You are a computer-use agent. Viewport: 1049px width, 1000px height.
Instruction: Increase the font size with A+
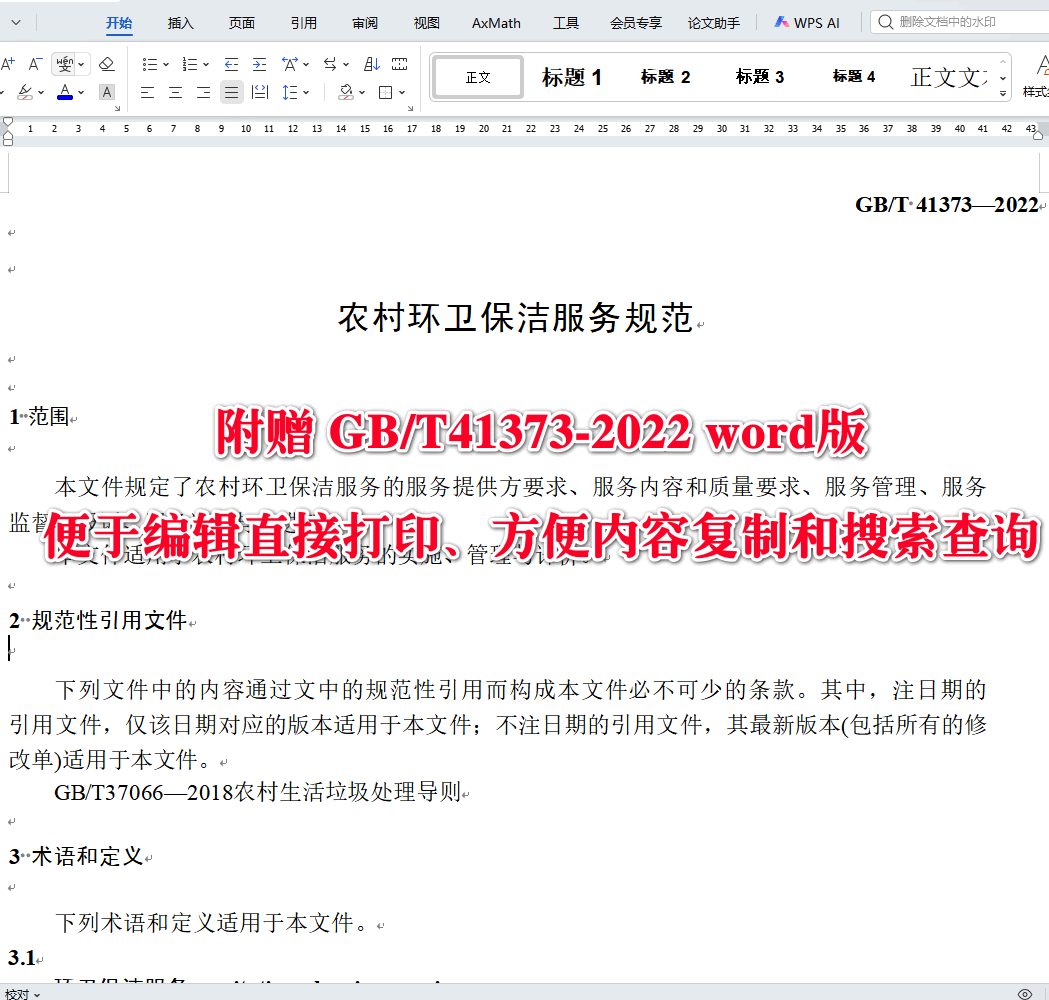click(8, 64)
